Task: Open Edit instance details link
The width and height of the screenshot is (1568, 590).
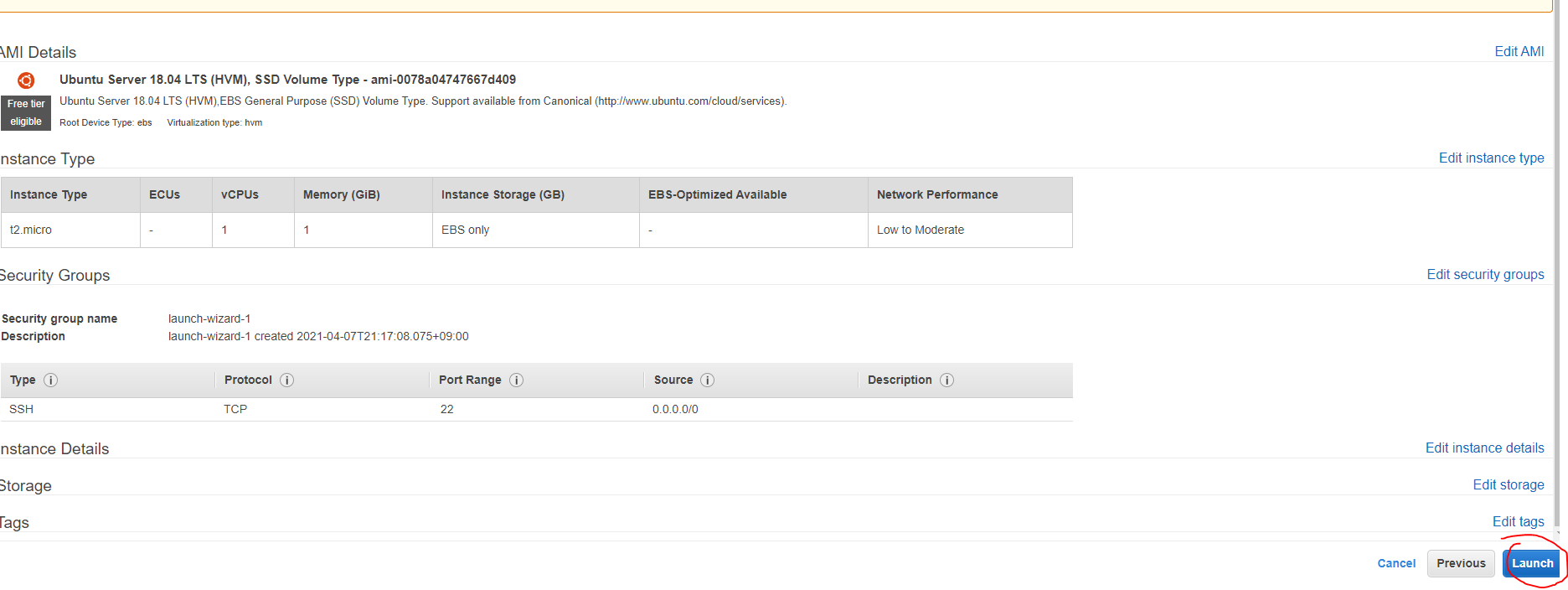Action: coord(1484,448)
